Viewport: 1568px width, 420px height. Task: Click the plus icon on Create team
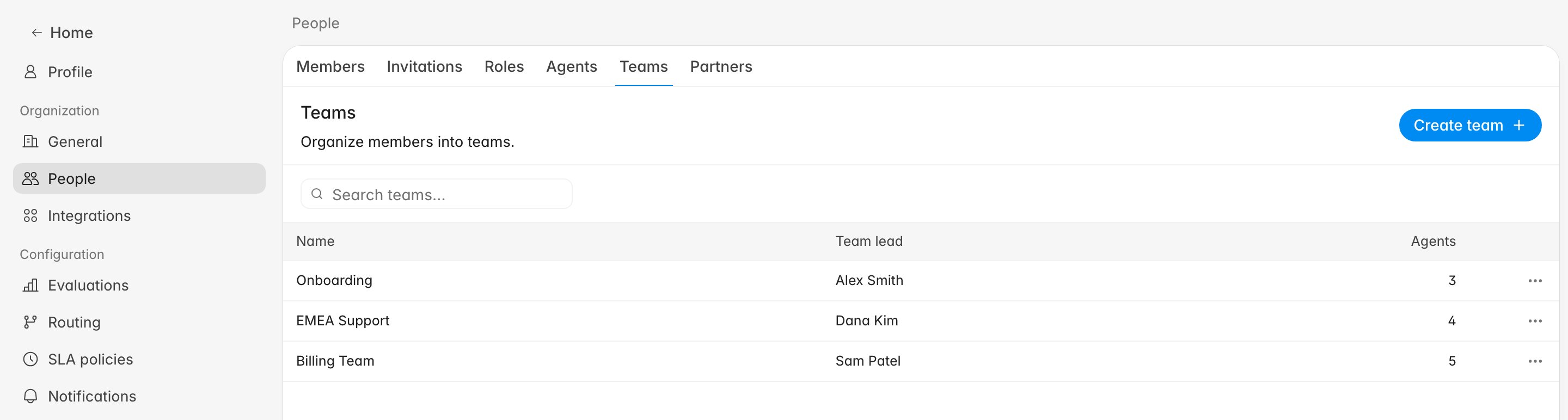pos(1518,125)
